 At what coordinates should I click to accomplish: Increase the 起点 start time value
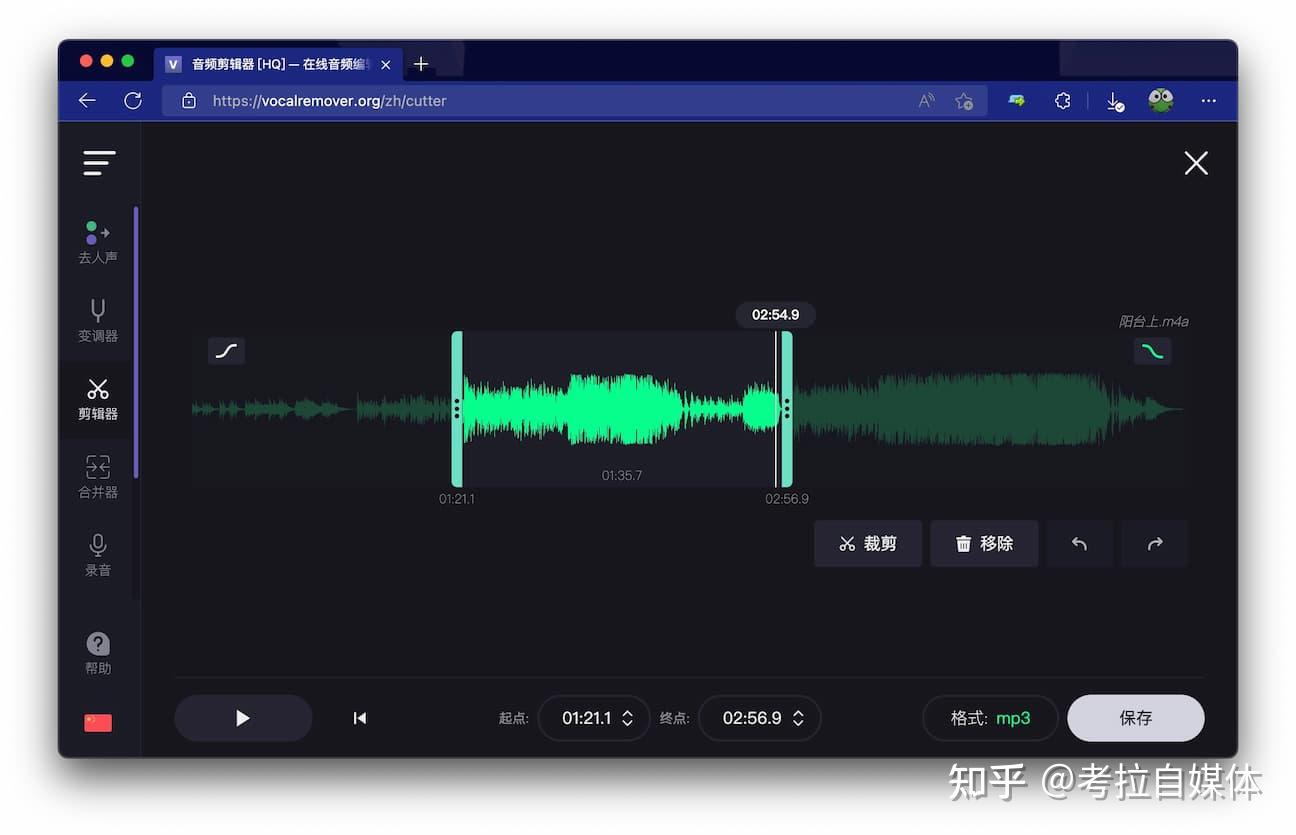click(x=627, y=711)
